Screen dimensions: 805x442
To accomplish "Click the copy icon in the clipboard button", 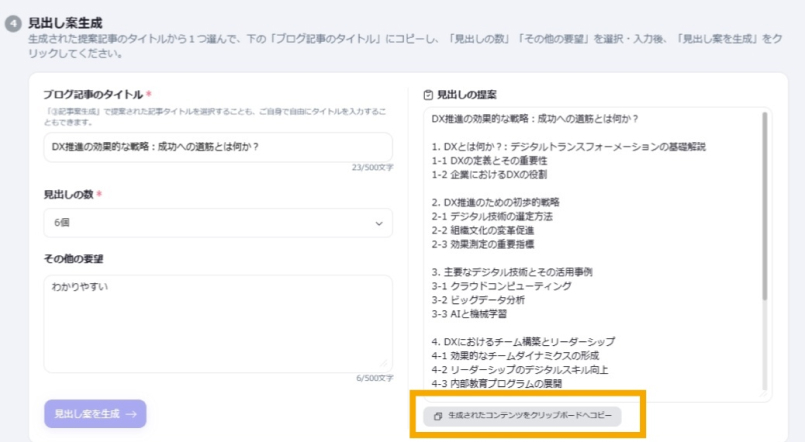I will 437,415.
